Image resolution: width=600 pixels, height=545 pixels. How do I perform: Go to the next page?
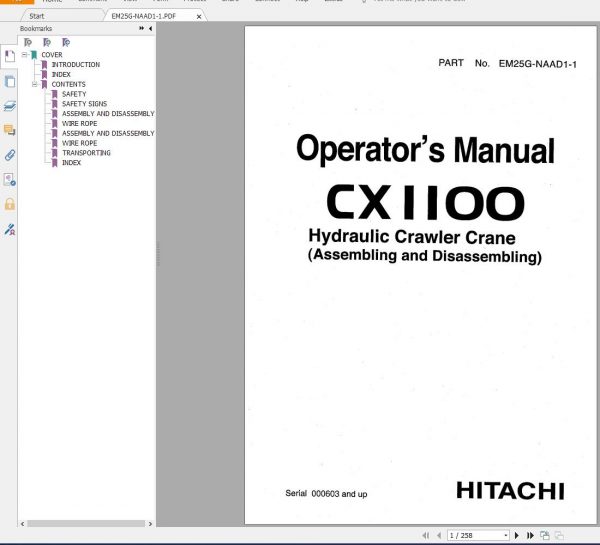click(517, 535)
